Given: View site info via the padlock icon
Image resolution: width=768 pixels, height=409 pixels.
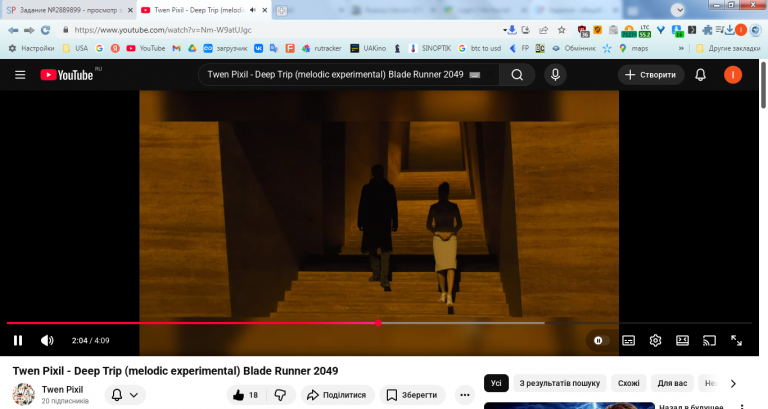Looking at the screenshot, I should click(x=66, y=30).
